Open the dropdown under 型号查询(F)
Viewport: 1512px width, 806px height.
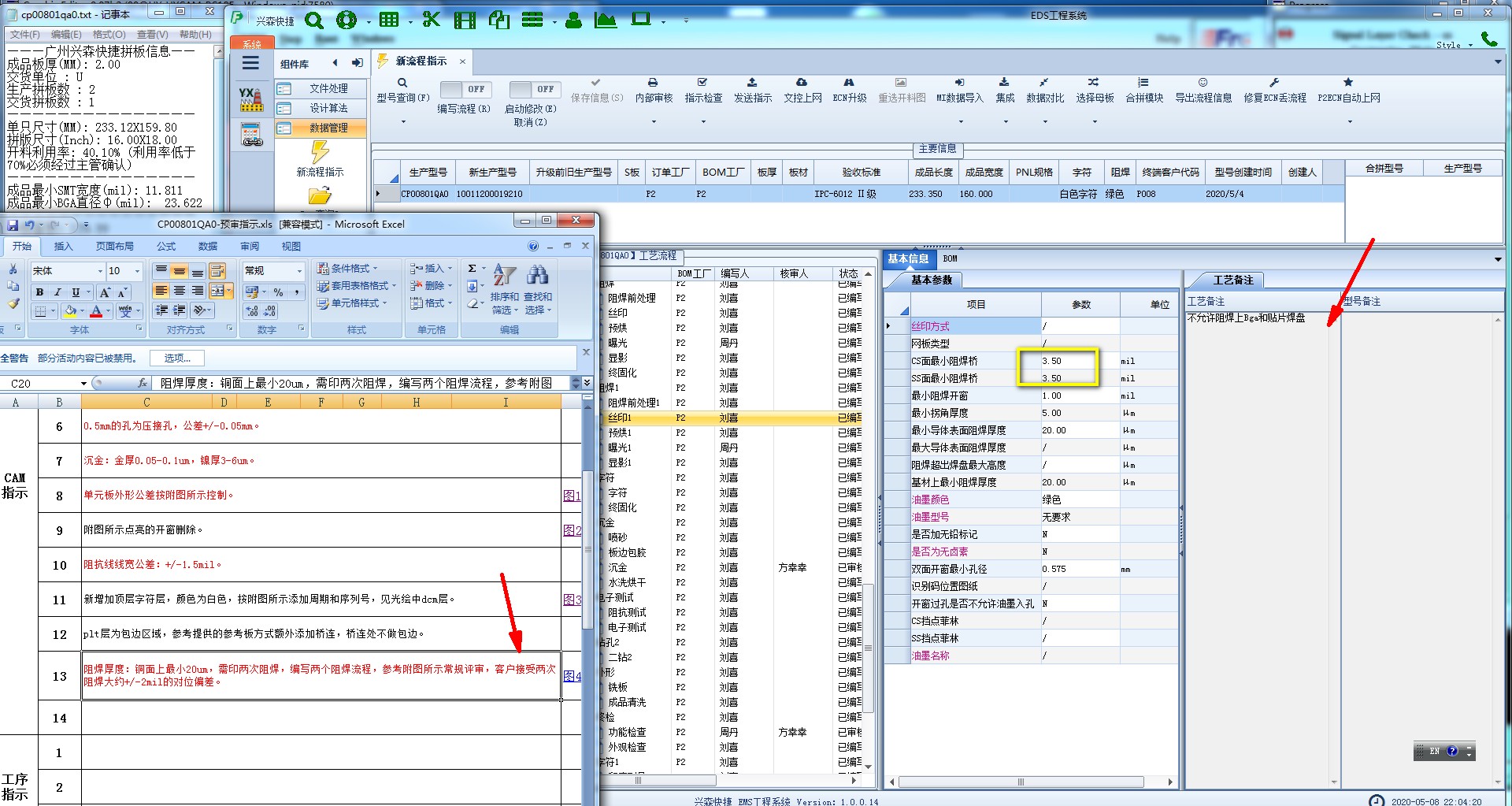pos(403,122)
